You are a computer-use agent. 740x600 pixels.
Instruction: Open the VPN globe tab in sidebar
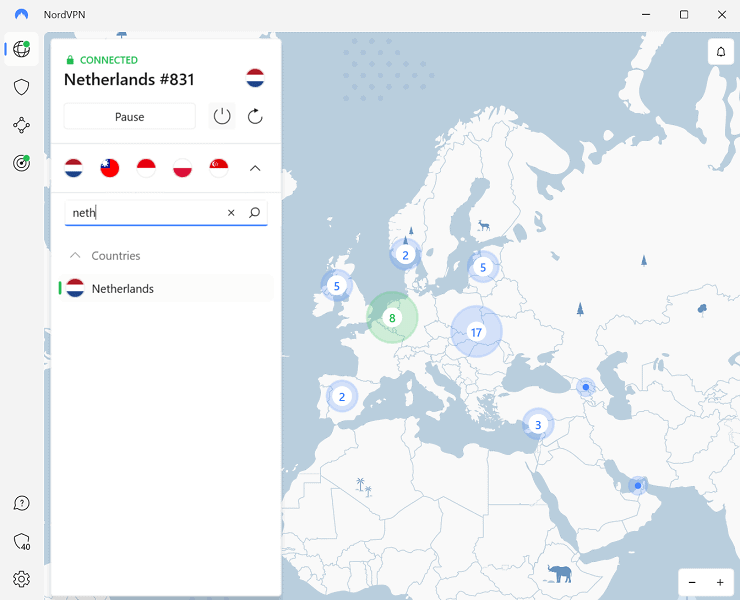point(21,49)
